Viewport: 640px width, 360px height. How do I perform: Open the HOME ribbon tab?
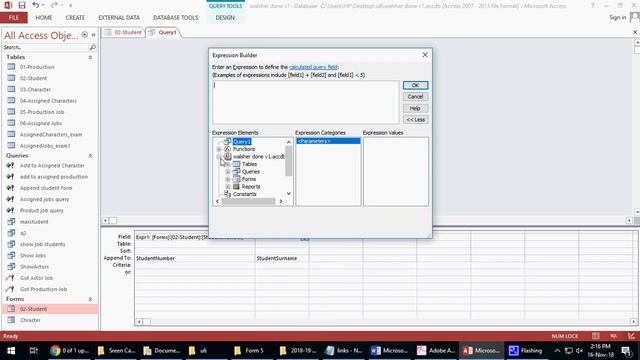coord(44,18)
